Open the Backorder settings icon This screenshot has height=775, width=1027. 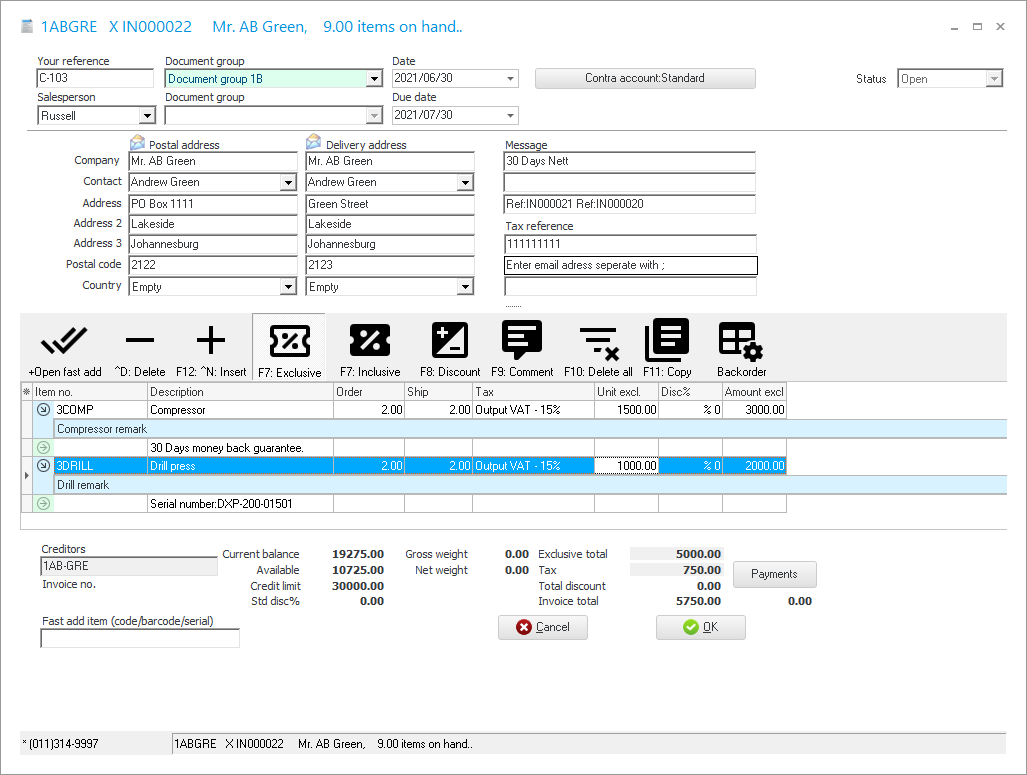click(x=741, y=342)
